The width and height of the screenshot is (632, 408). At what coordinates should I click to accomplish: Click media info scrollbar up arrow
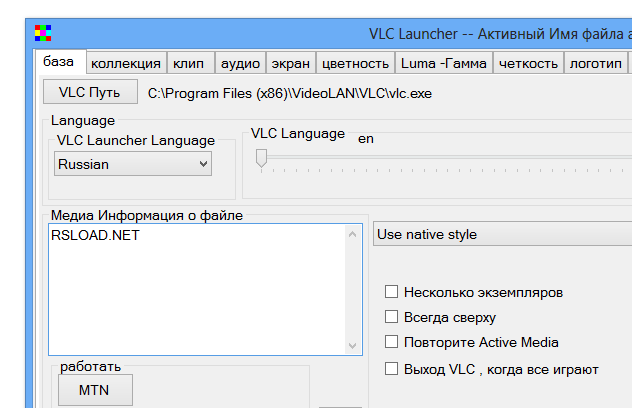pos(352,234)
